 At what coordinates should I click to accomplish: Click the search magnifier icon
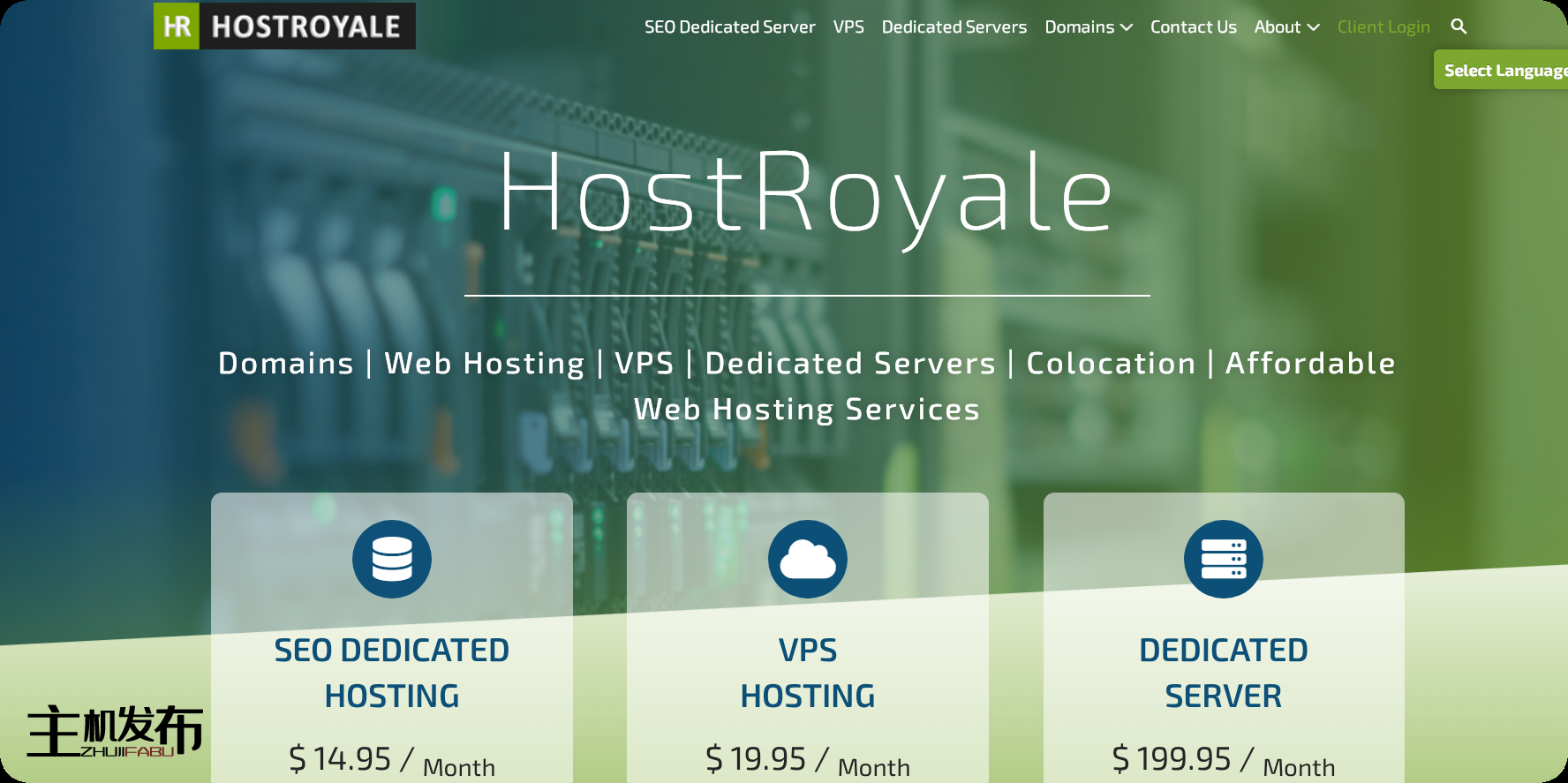point(1459,26)
